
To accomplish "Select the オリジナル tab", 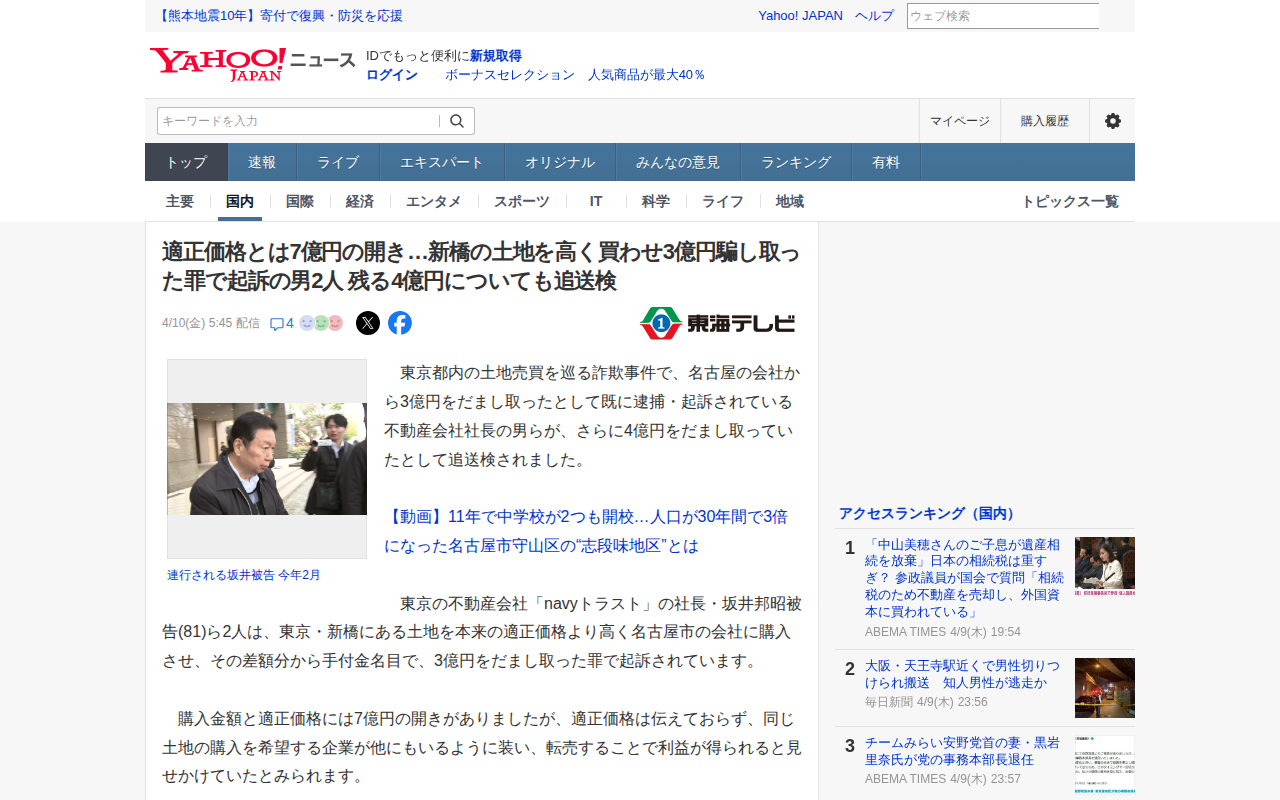I will tap(560, 162).
